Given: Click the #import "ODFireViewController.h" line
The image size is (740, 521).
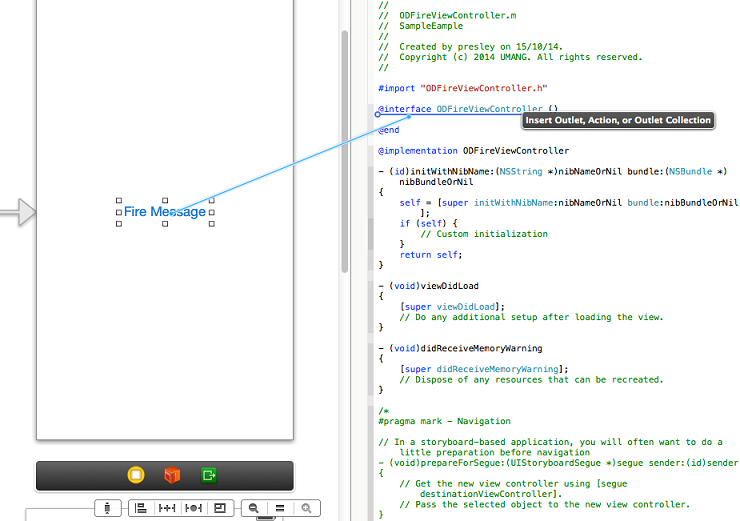Looking at the screenshot, I should click(463, 88).
